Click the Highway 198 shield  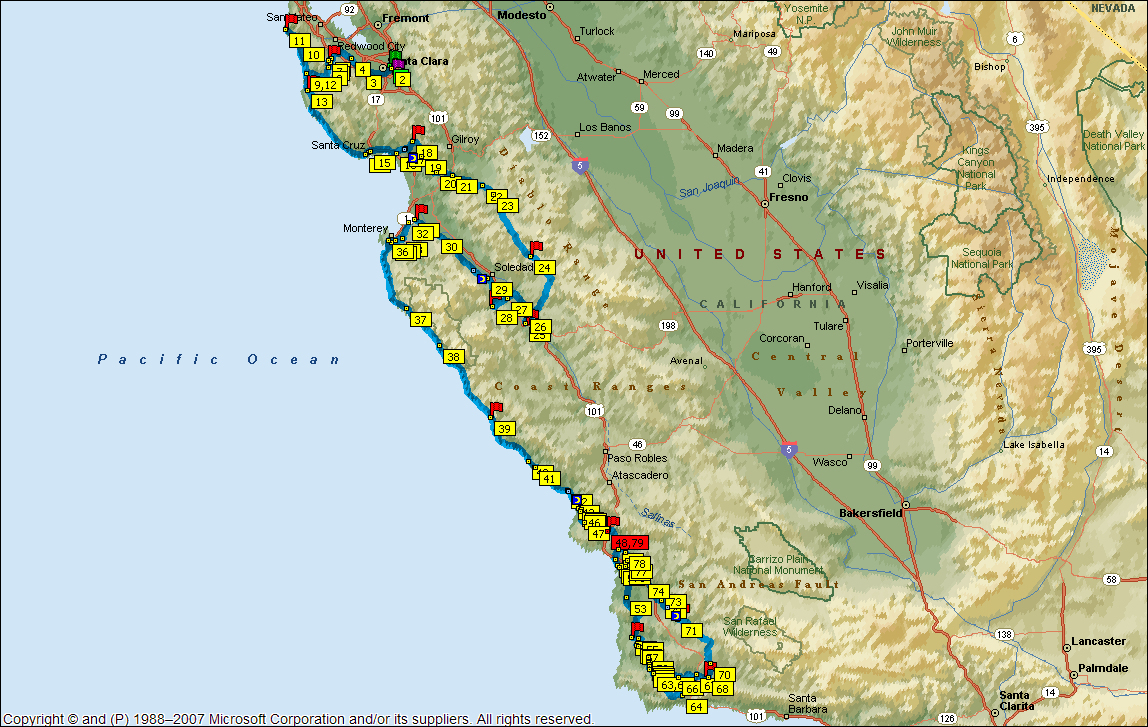[x=668, y=325]
